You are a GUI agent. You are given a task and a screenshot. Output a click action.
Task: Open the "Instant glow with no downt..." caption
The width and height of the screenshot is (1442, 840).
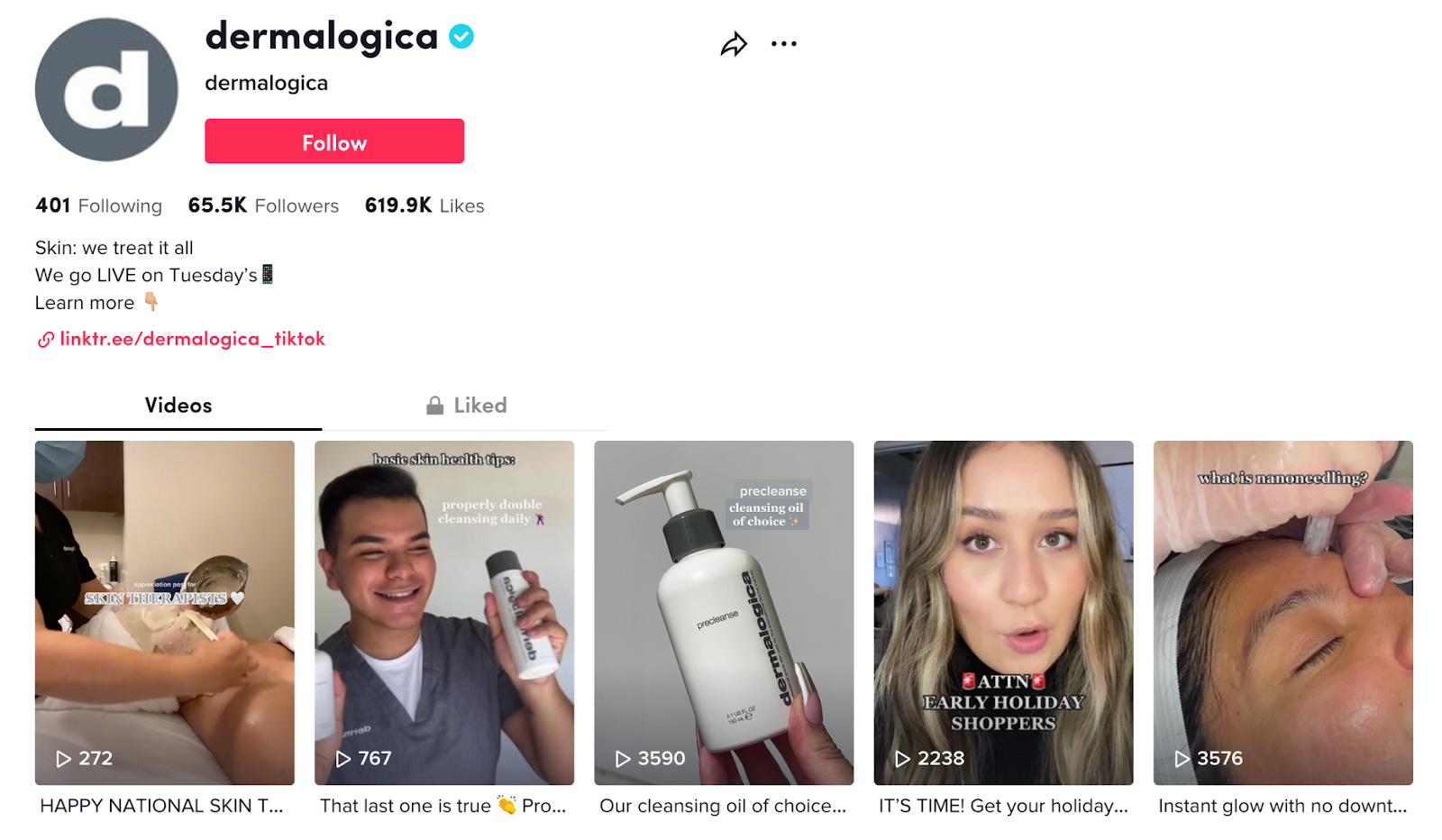(x=1282, y=806)
